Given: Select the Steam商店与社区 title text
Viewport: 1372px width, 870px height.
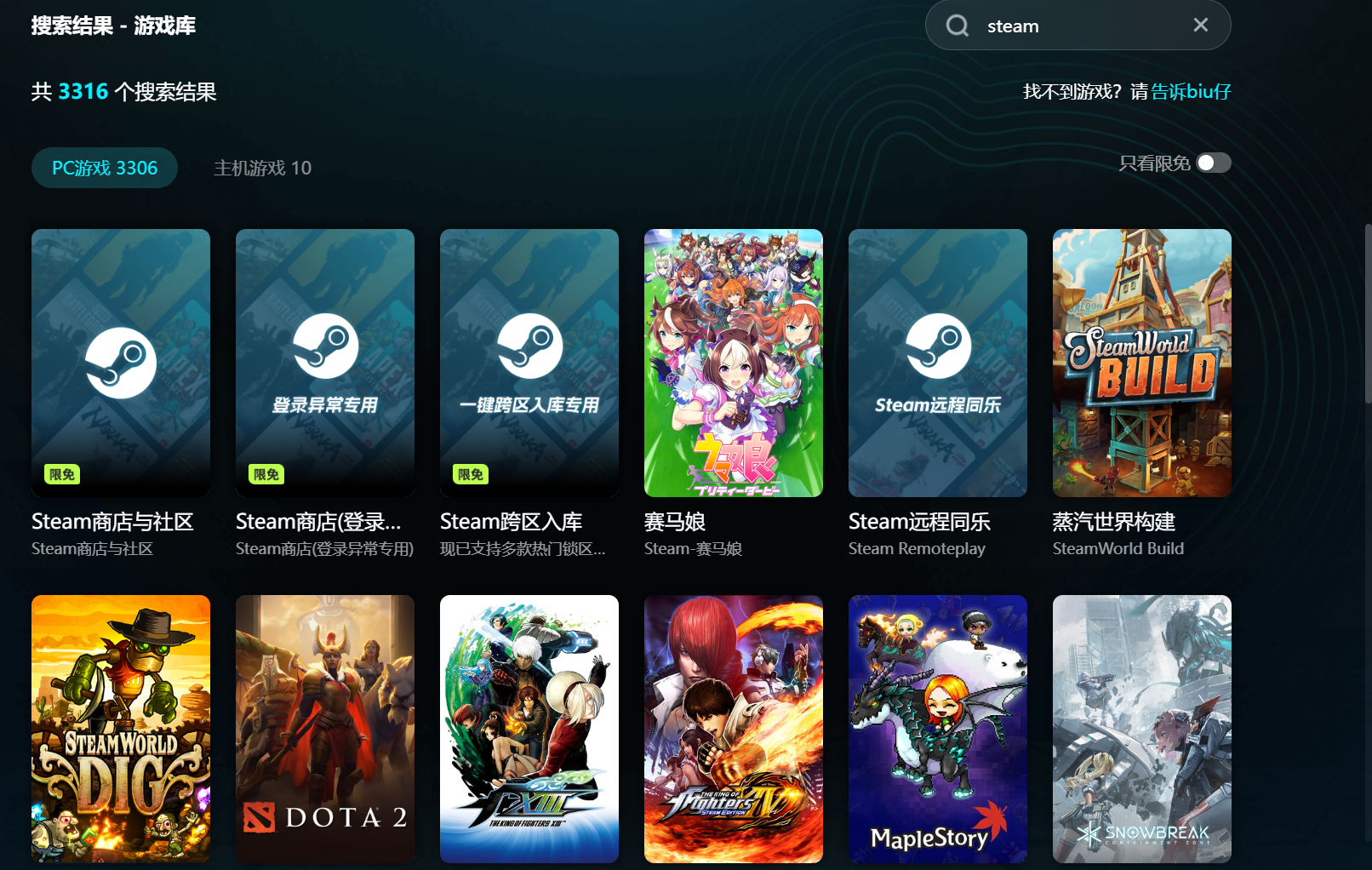Looking at the screenshot, I should (x=112, y=522).
